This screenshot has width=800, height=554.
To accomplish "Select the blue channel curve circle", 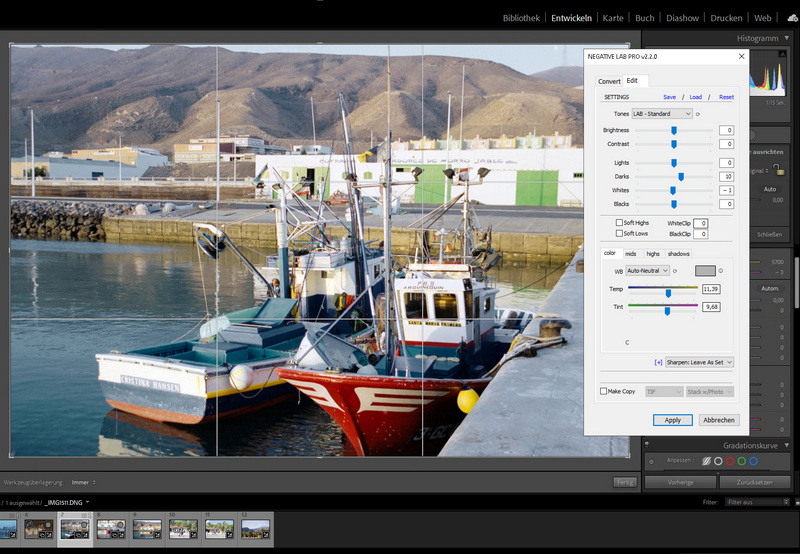I will (x=753, y=461).
